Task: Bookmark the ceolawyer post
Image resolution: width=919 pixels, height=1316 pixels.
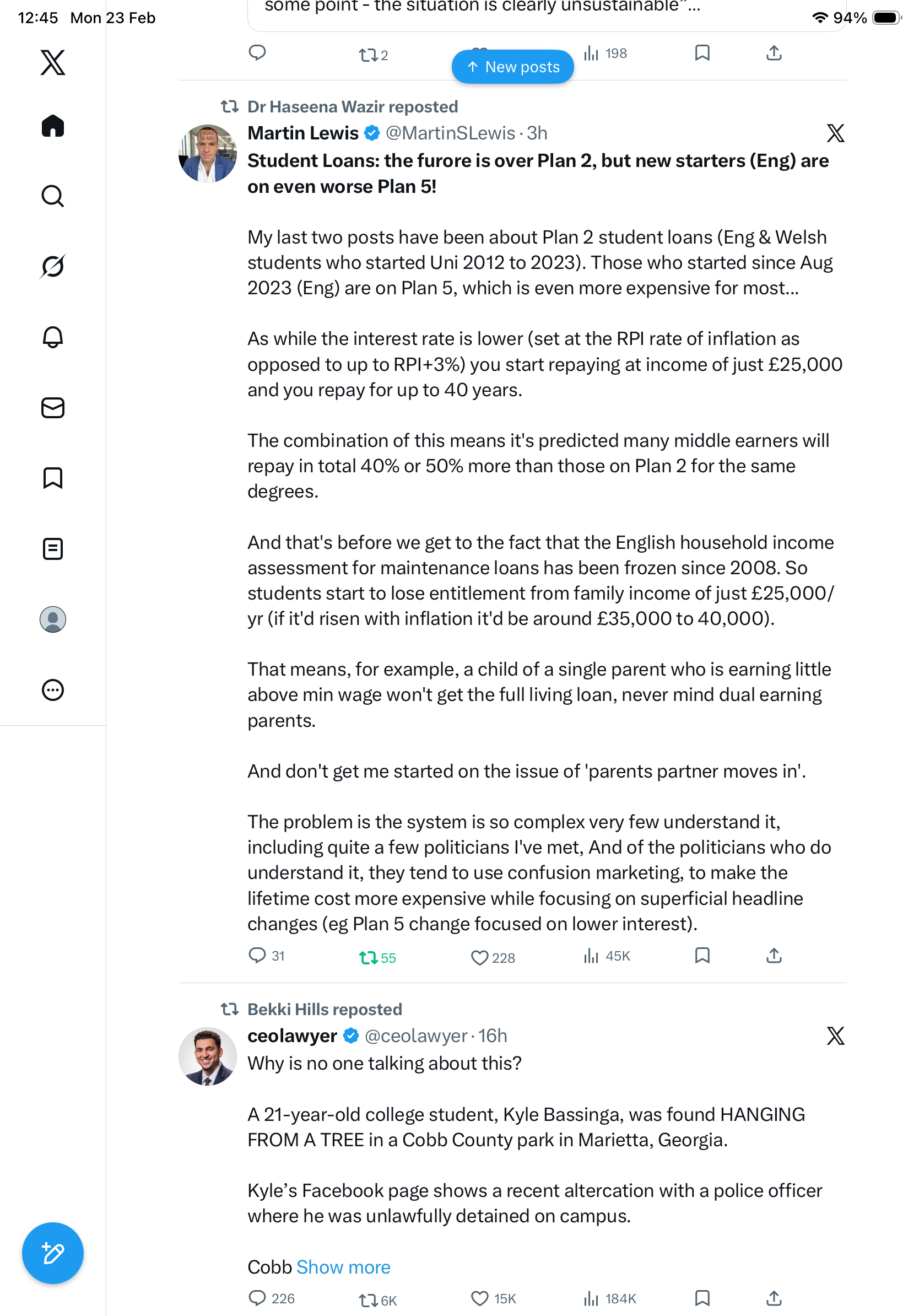Action: (x=702, y=1298)
